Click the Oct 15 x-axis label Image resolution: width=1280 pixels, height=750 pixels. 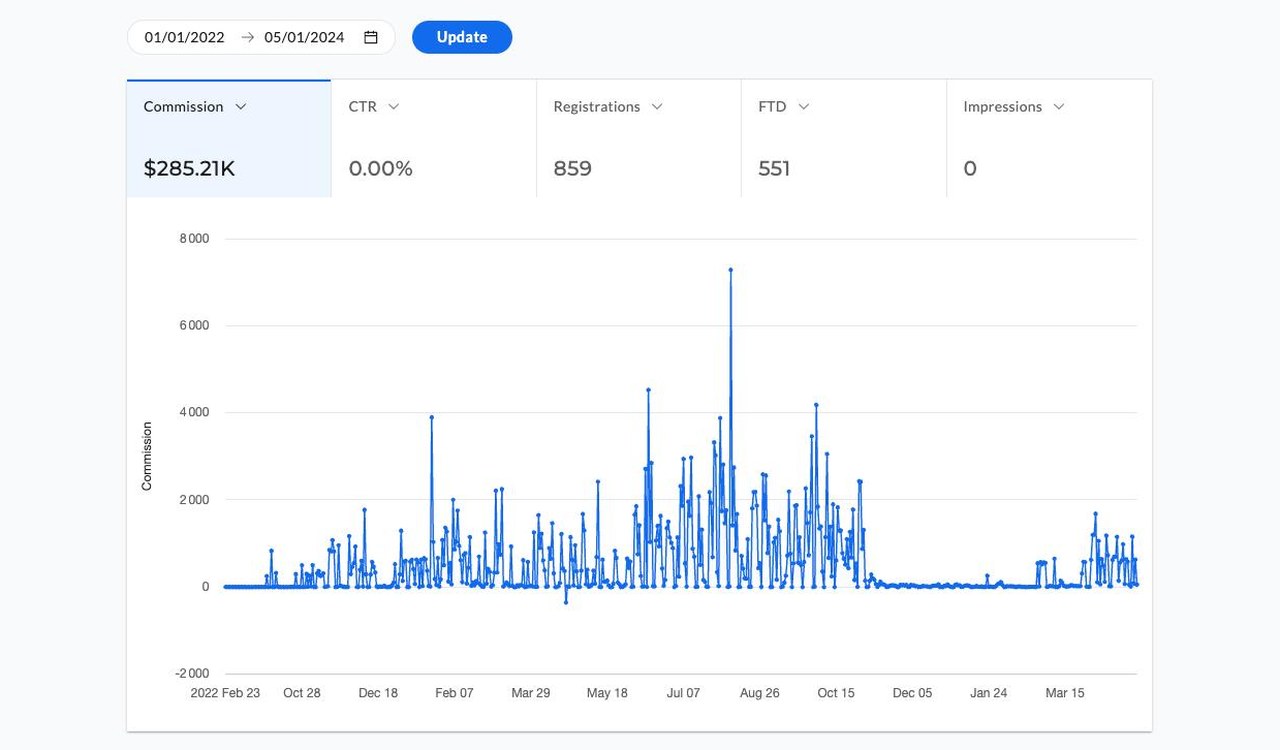click(x=836, y=693)
